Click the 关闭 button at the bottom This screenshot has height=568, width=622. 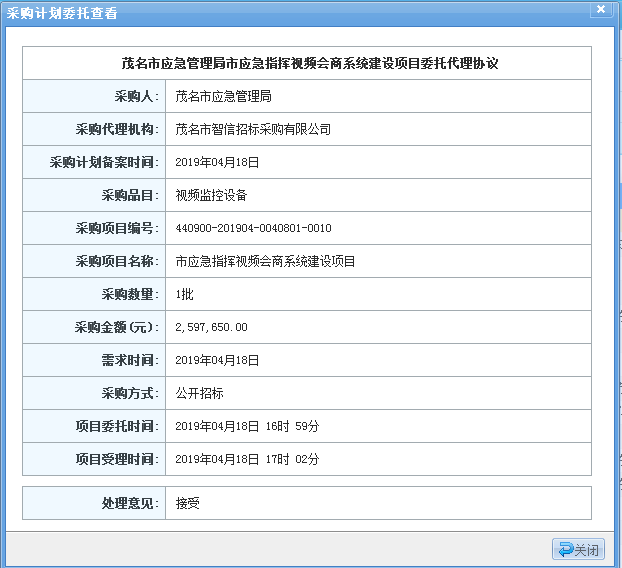click(578, 549)
